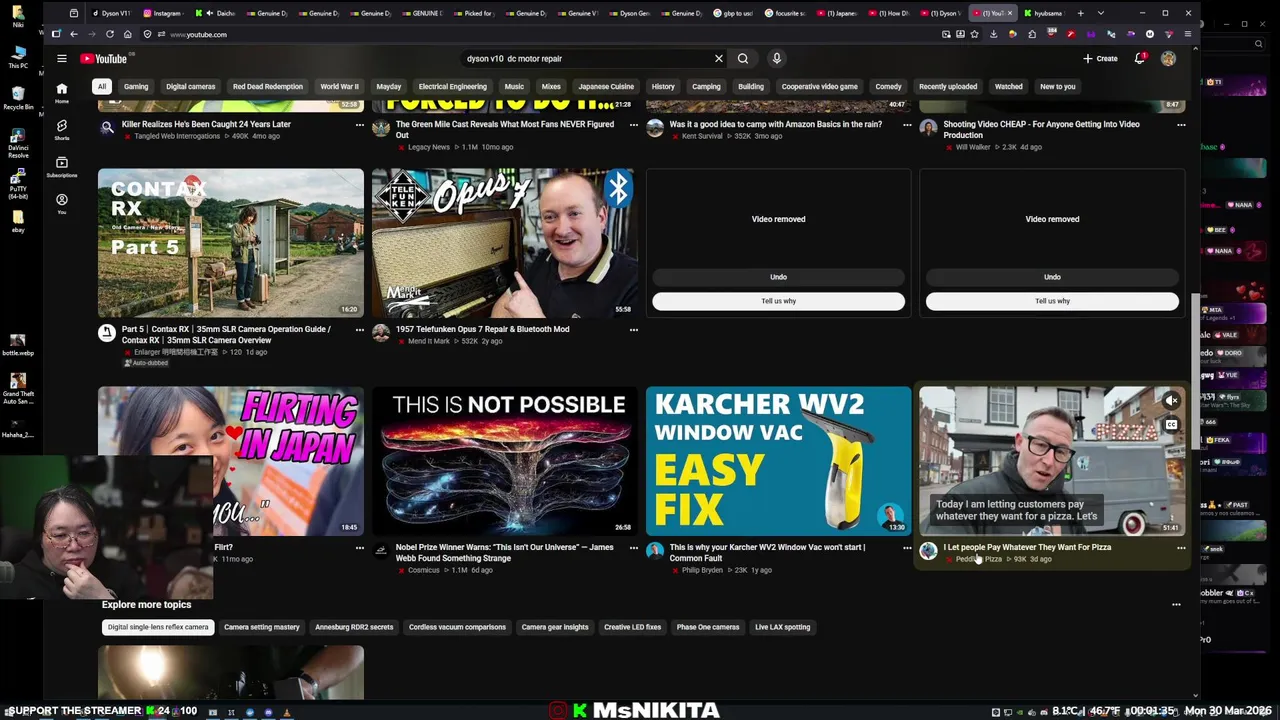The image size is (1280, 720).
Task: Open the YouTube hamburger guide menu
Action: pos(61,59)
